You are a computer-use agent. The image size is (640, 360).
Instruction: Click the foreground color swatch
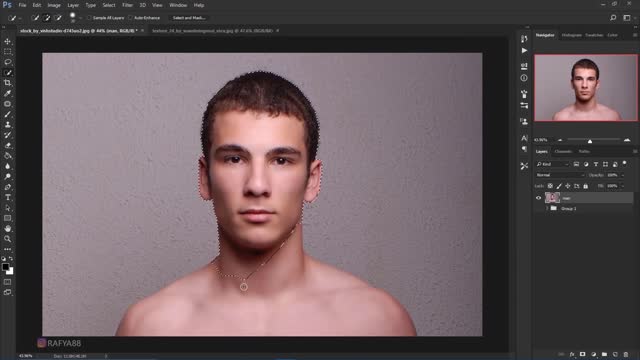(5, 267)
